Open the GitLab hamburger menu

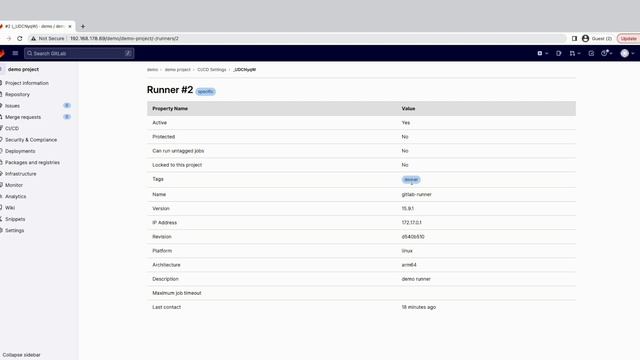coord(15,53)
